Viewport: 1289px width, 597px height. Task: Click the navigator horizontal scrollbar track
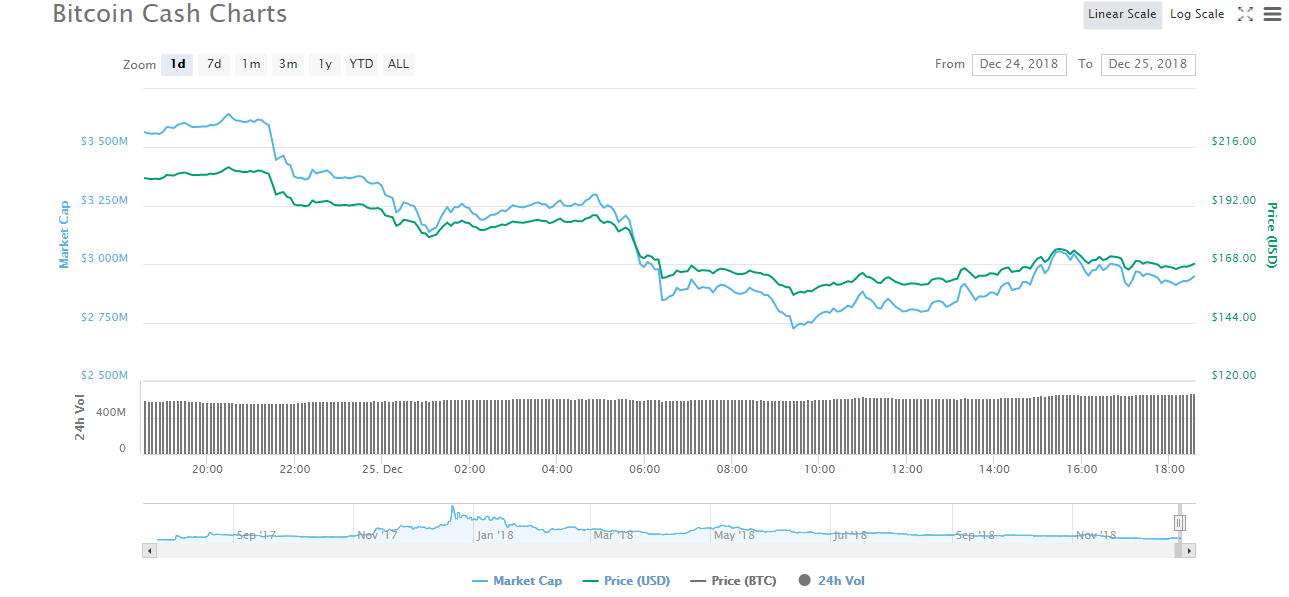pos(669,550)
